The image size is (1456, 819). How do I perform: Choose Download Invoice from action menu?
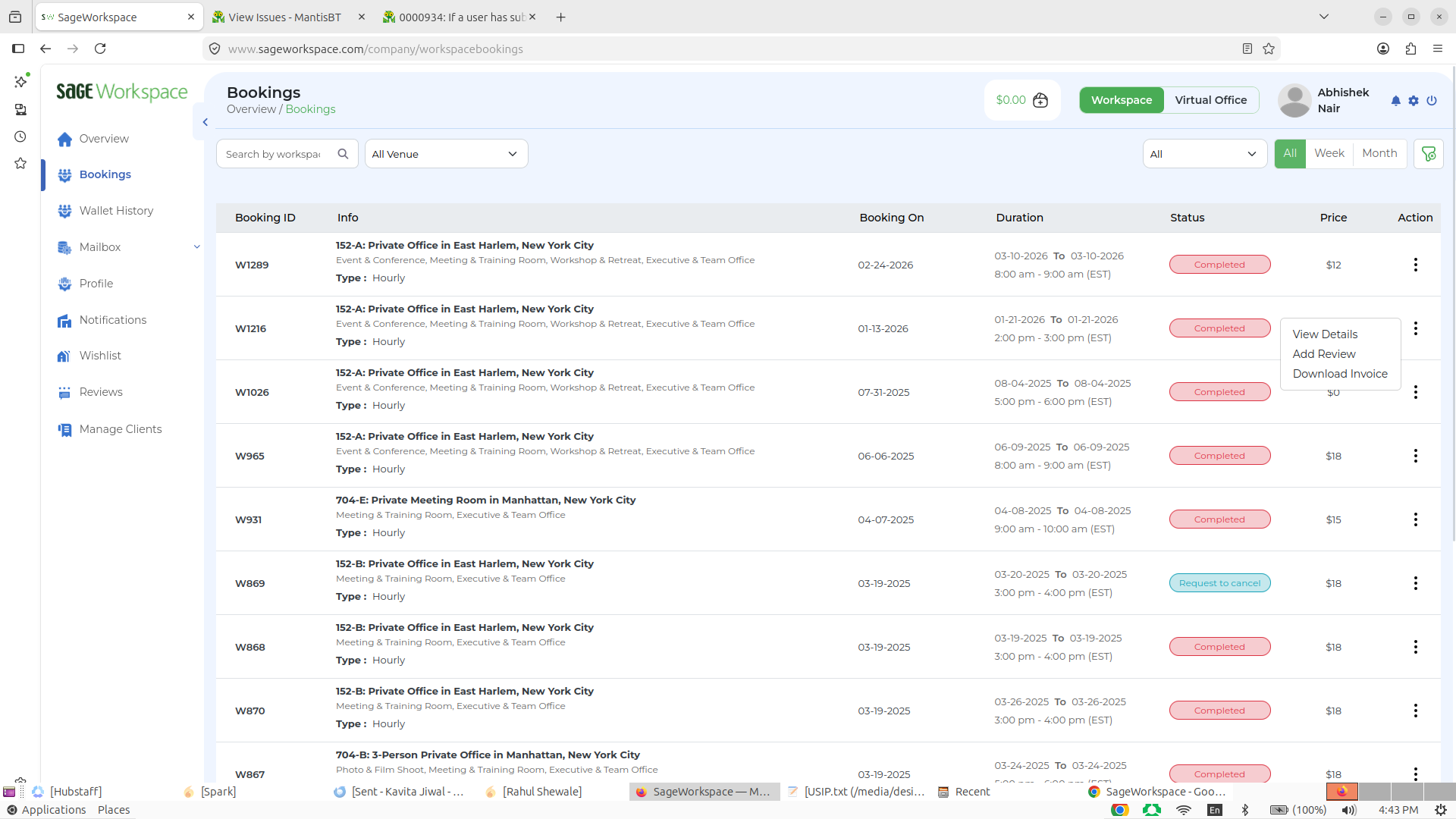coord(1340,374)
